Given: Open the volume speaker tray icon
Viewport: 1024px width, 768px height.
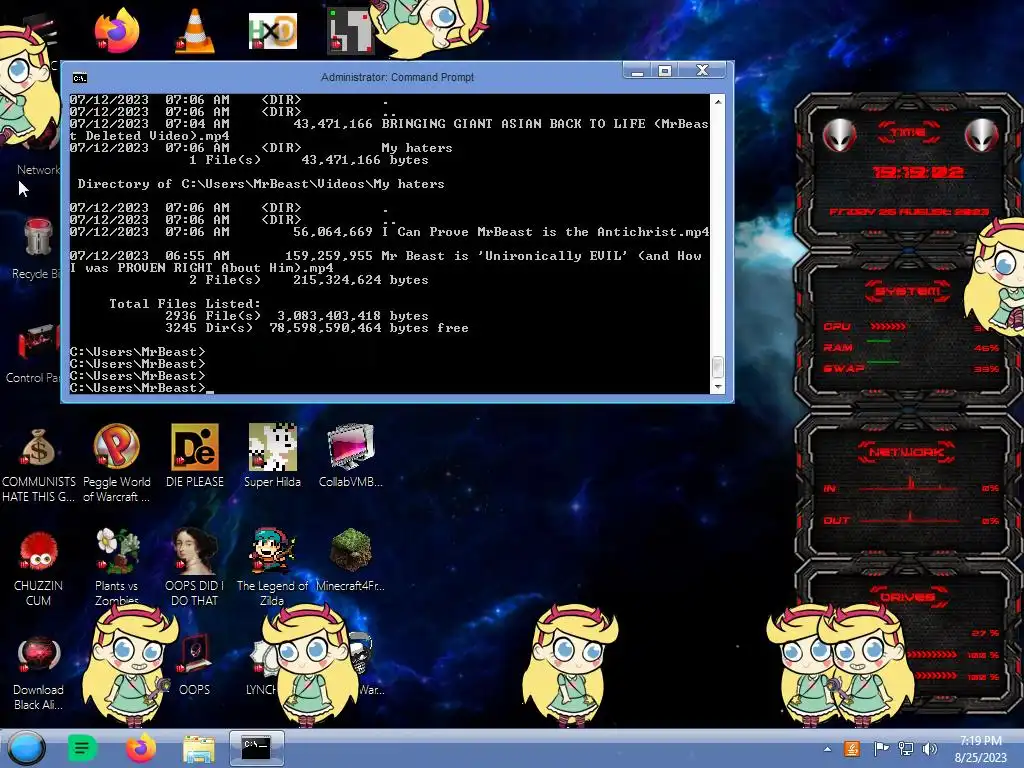Looking at the screenshot, I should click(x=929, y=748).
